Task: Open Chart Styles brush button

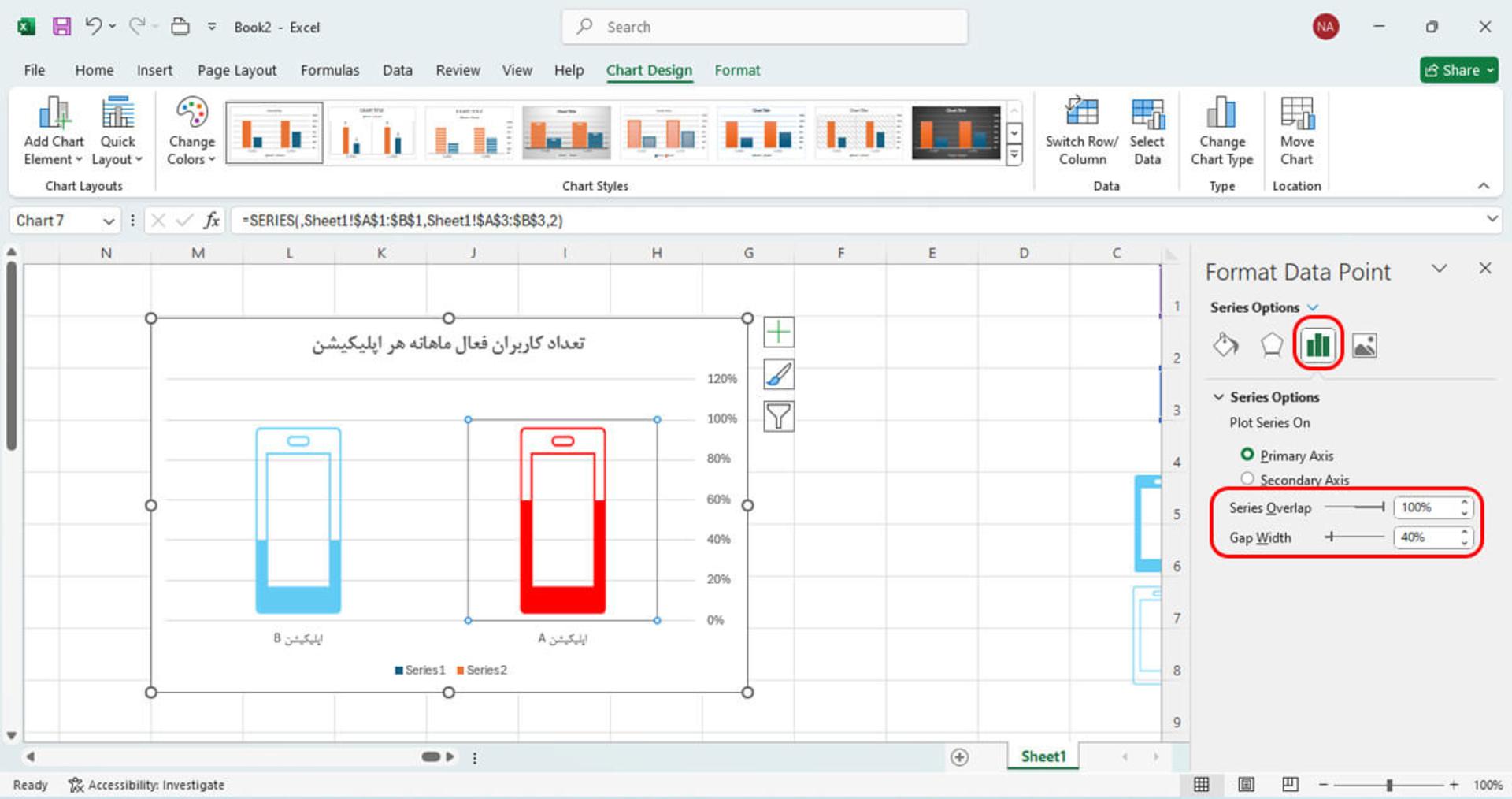Action: click(x=779, y=374)
